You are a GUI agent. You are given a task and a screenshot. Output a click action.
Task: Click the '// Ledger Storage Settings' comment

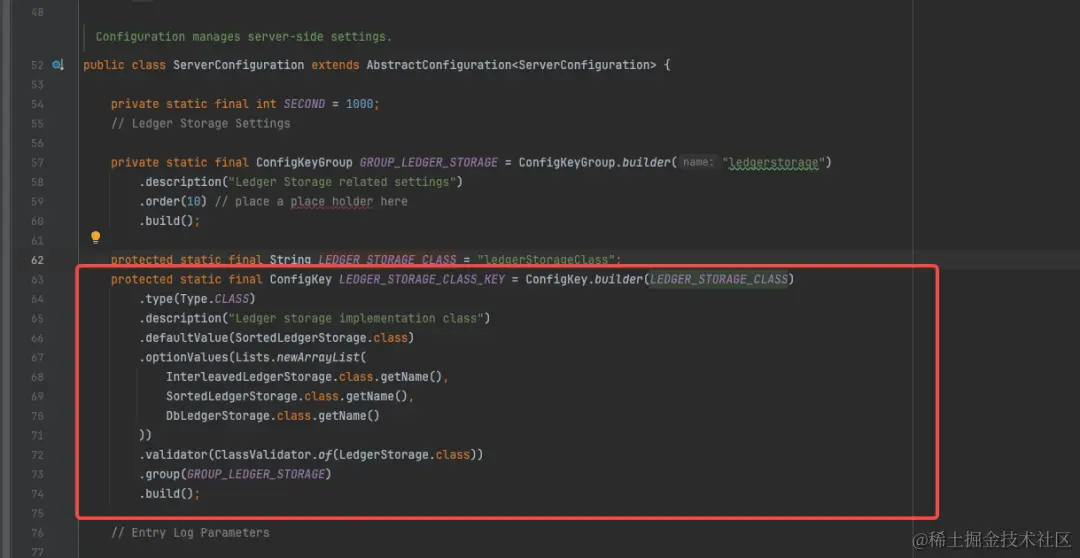click(x=200, y=123)
